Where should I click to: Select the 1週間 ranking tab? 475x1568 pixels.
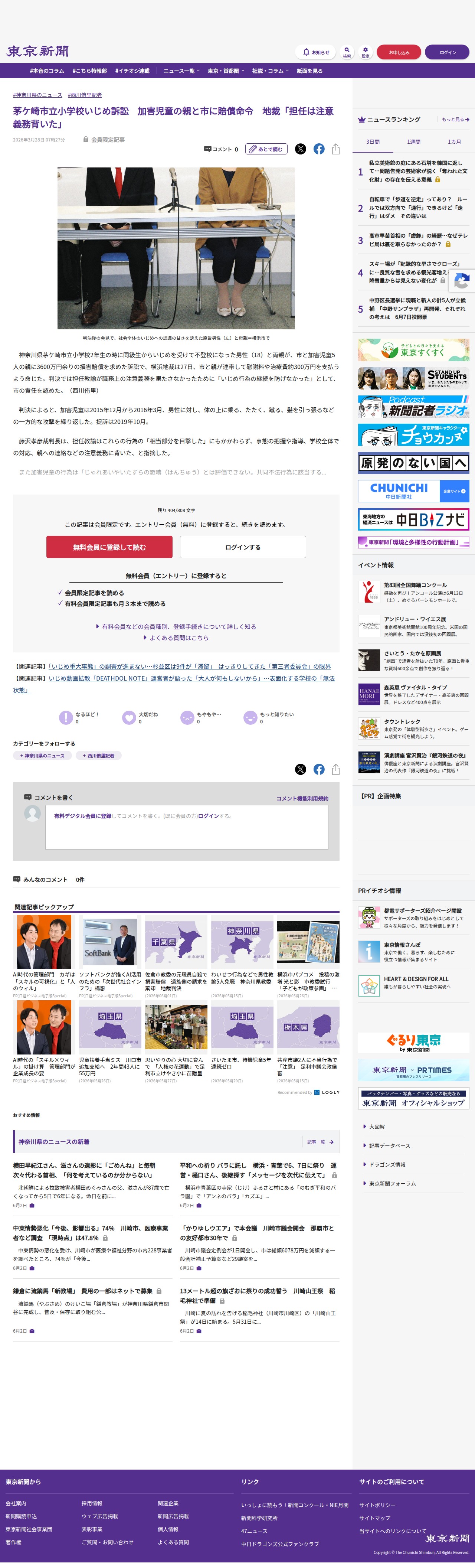[413, 142]
